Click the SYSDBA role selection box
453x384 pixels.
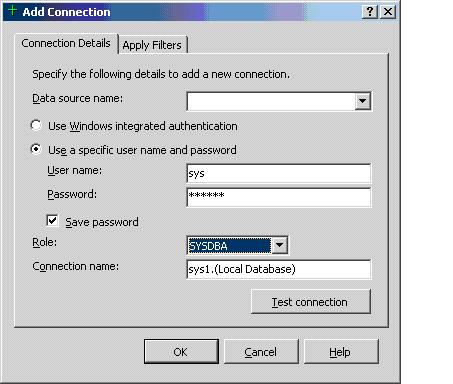pyautogui.click(x=229, y=246)
